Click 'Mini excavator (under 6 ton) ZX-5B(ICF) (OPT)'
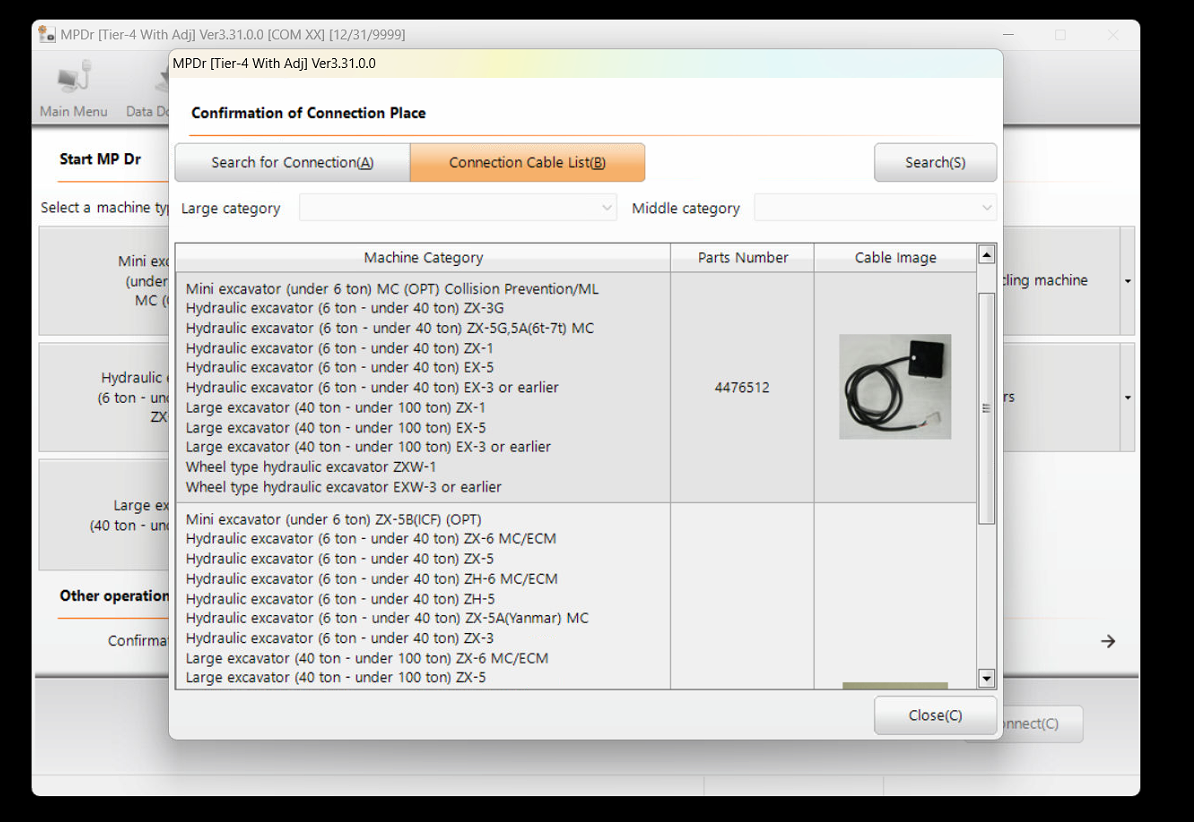1194x822 pixels. (334, 519)
